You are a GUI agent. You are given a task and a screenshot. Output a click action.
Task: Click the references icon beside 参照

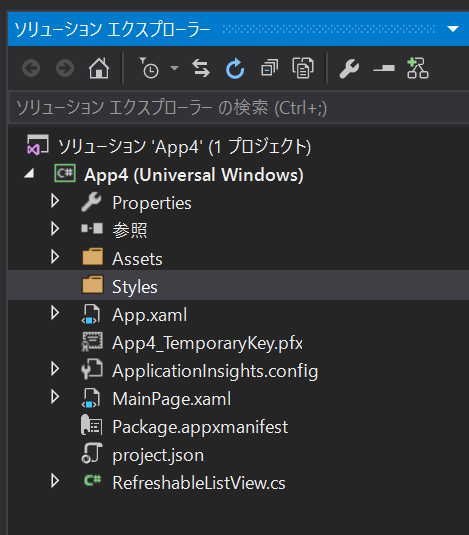click(x=92, y=228)
